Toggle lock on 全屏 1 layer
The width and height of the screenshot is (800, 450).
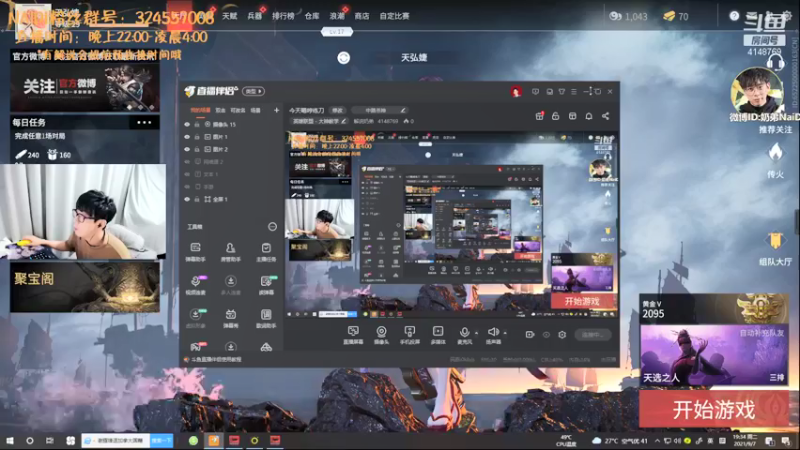(x=197, y=199)
